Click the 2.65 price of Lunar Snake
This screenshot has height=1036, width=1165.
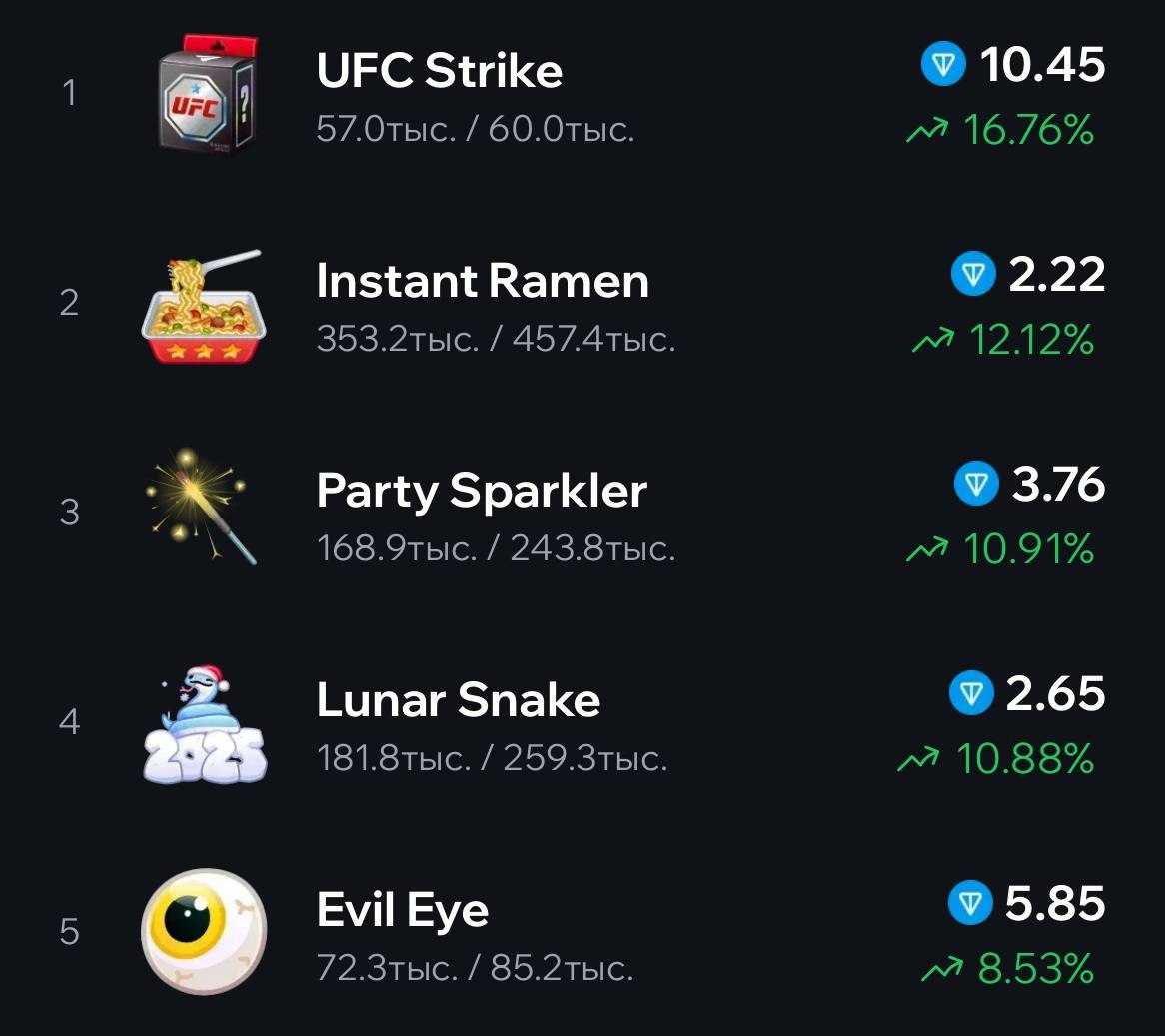(1055, 694)
